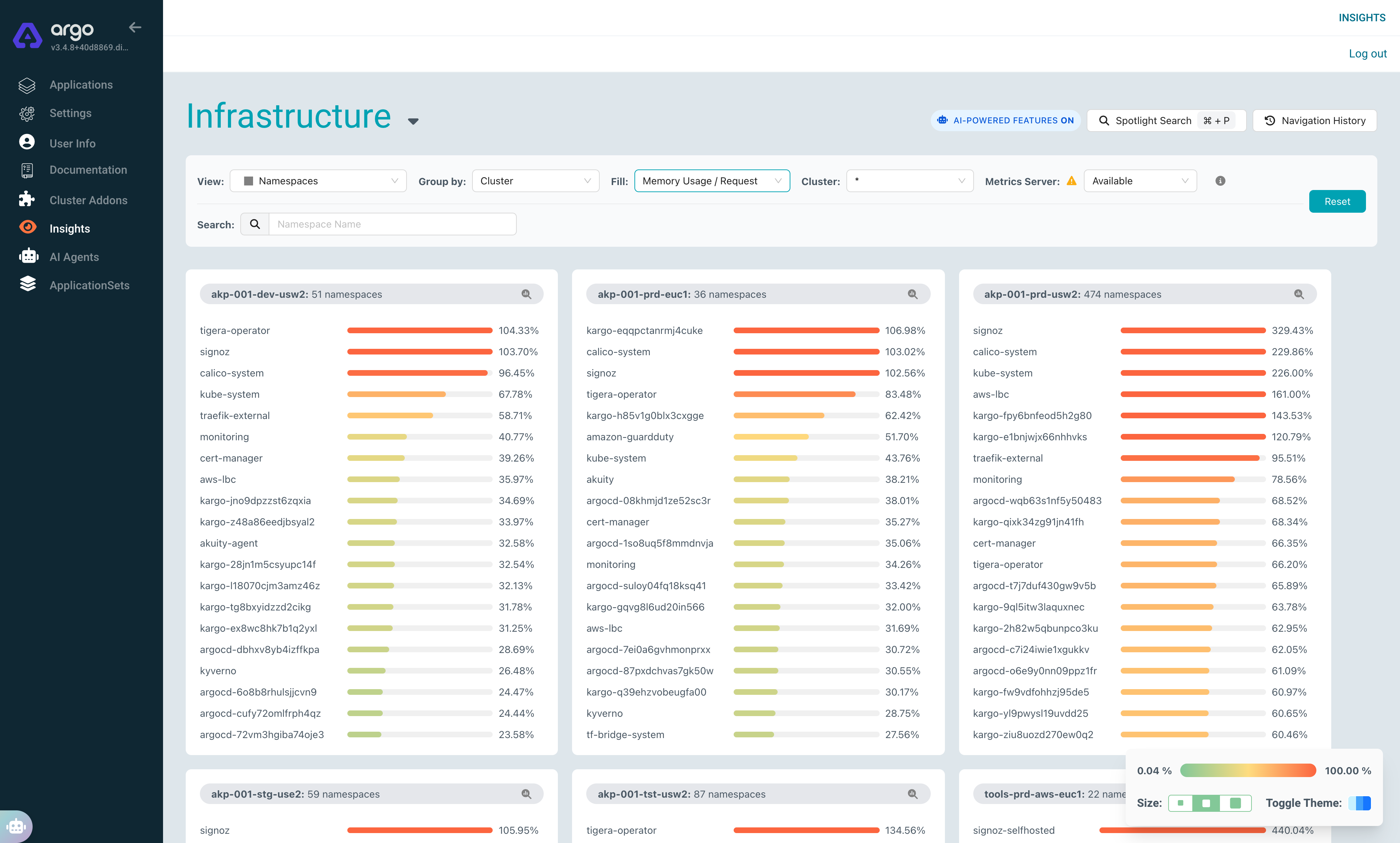Collapse the sidebar with the back arrow
This screenshot has height=843, width=1400.
(x=135, y=27)
